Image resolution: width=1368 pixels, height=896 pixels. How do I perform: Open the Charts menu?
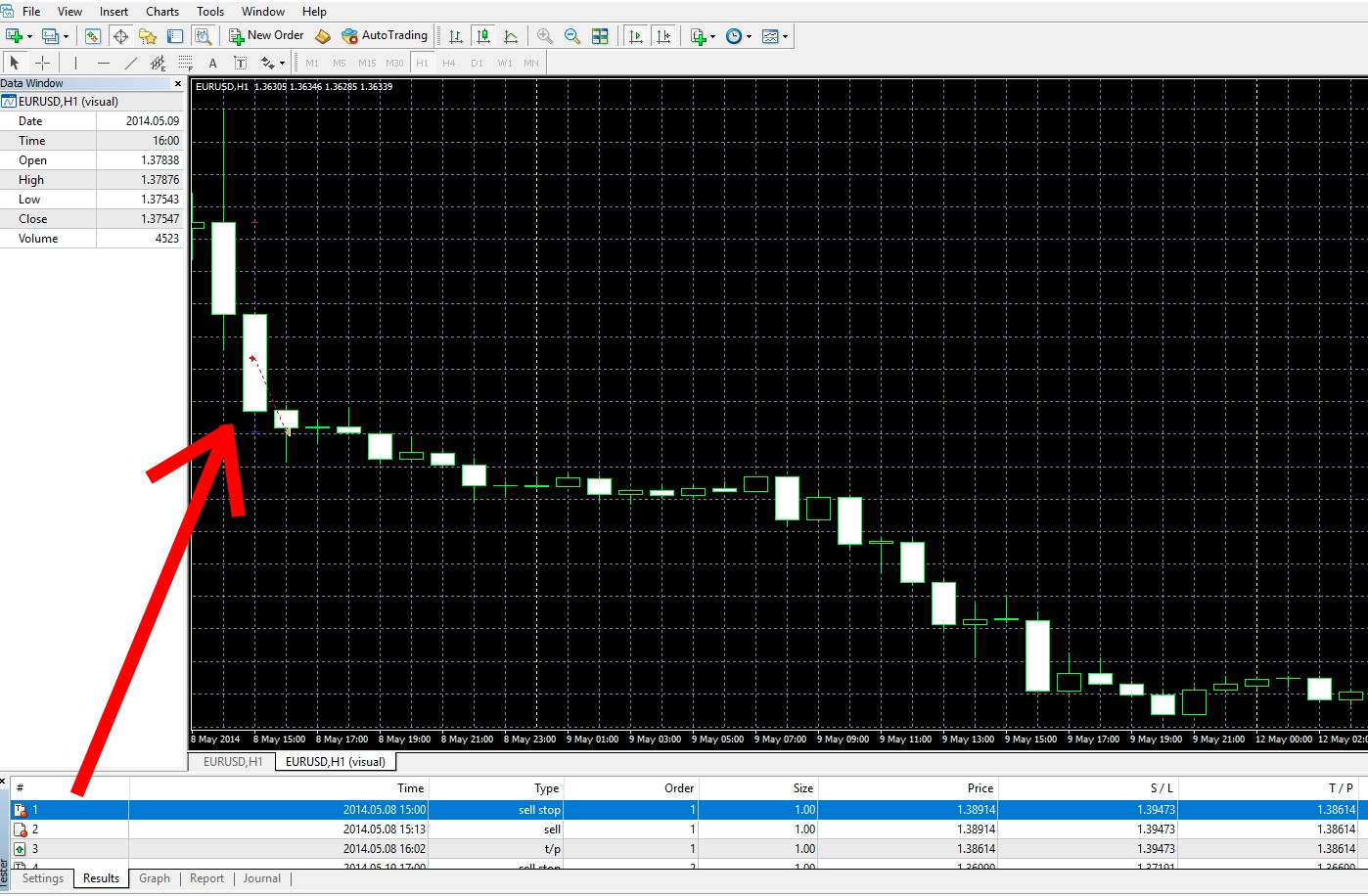(162, 12)
